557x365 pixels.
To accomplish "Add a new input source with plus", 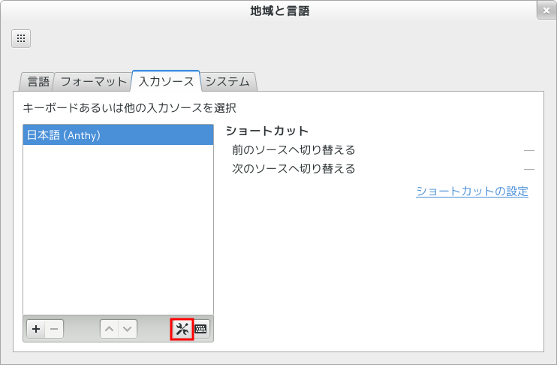I will click(36, 329).
